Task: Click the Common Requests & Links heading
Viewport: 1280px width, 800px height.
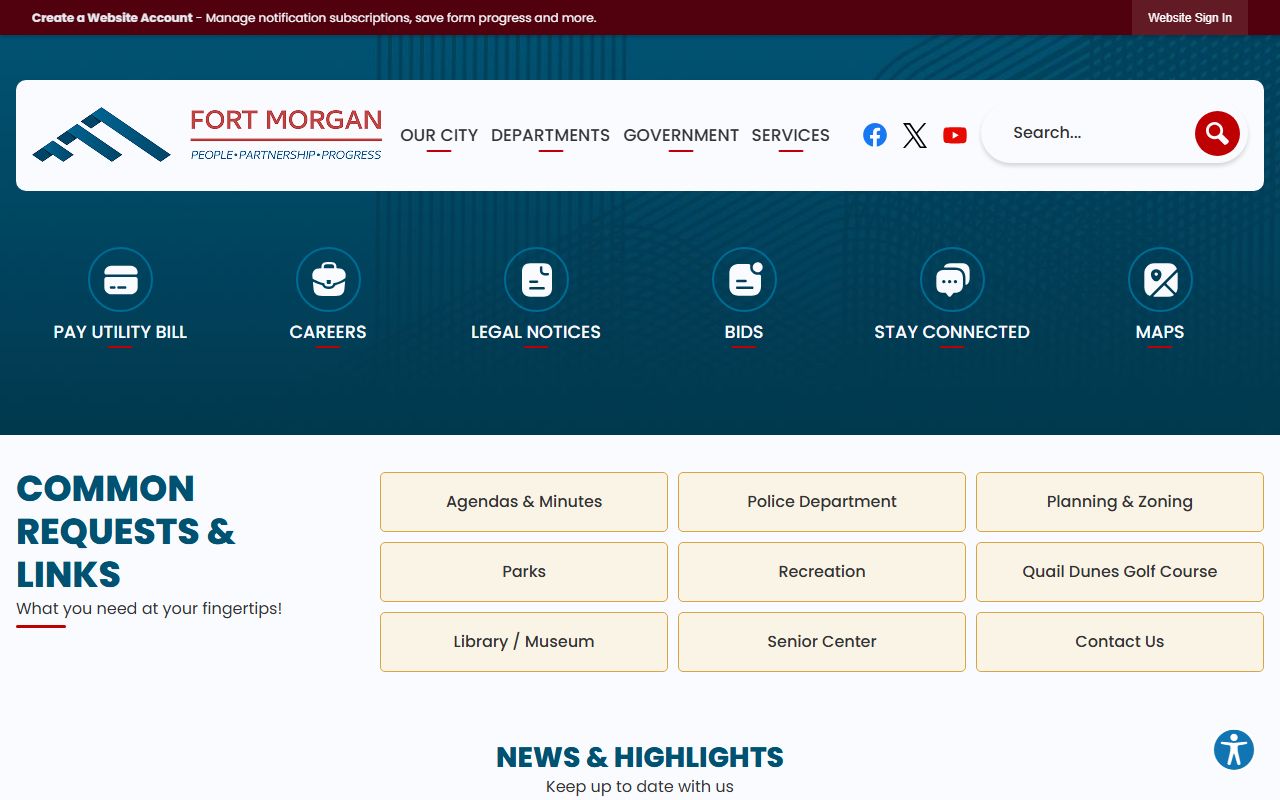Action: [126, 531]
